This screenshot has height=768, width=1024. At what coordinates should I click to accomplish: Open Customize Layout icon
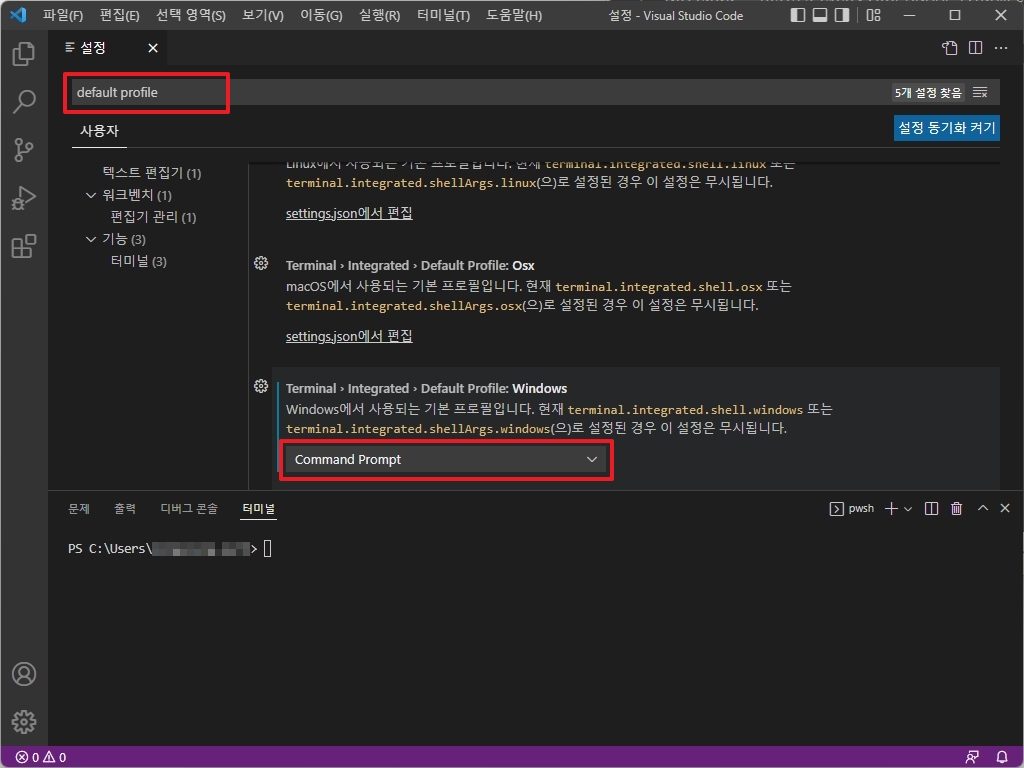coord(873,15)
